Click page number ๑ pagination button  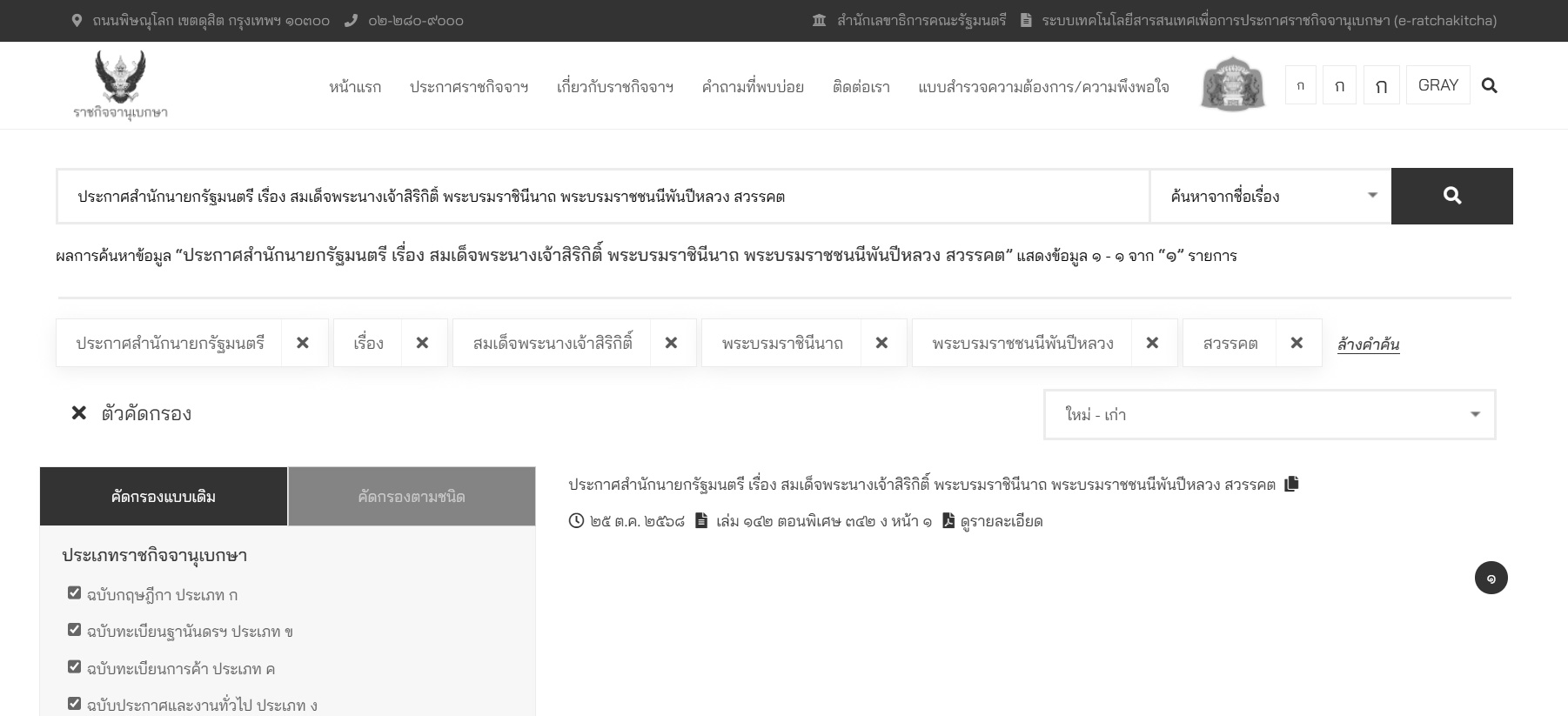pos(1491,578)
